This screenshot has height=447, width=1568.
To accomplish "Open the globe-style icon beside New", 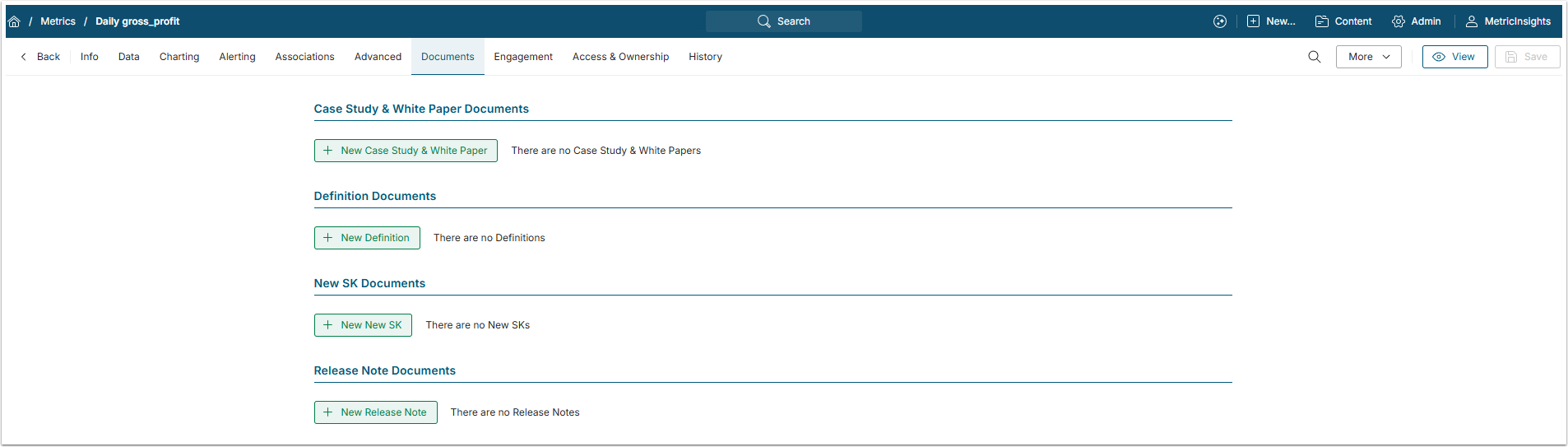I will tap(1220, 21).
